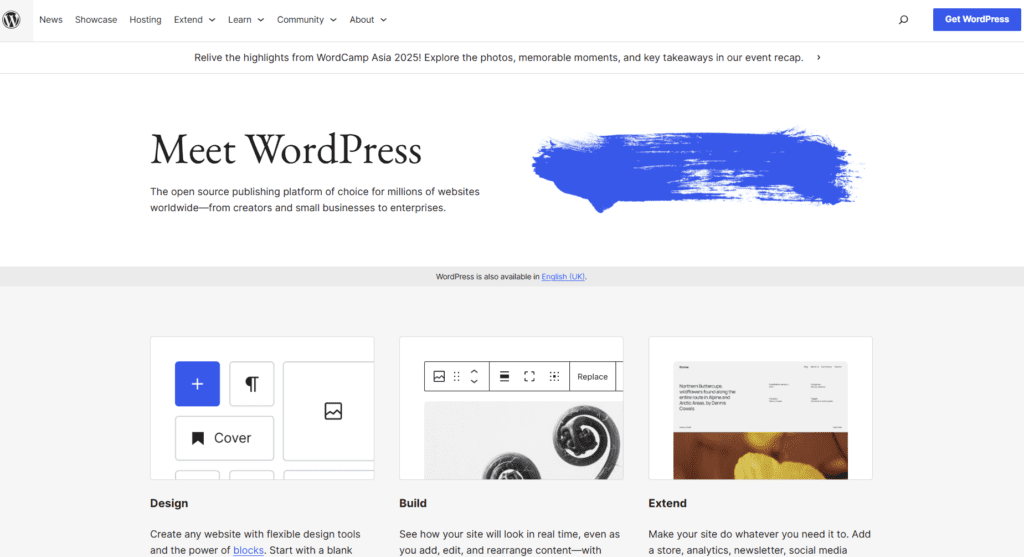Click the blue plus add-block icon
Viewport: 1024px width, 557px height.
(197, 383)
